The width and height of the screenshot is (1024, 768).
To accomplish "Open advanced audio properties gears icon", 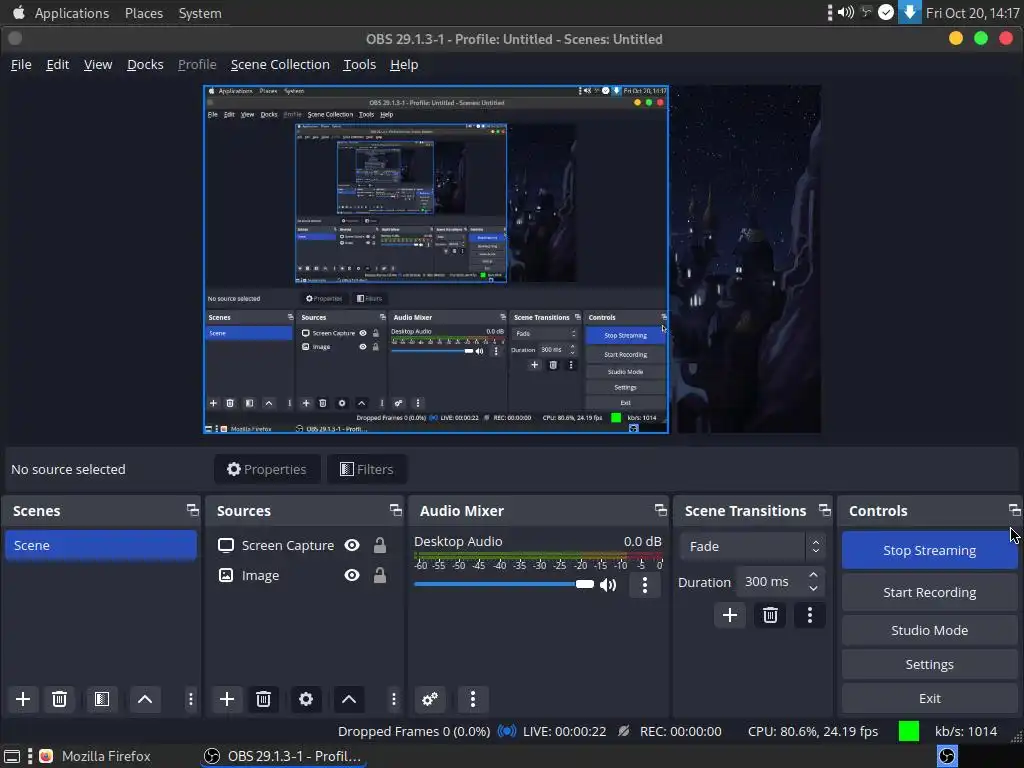I will (x=430, y=699).
